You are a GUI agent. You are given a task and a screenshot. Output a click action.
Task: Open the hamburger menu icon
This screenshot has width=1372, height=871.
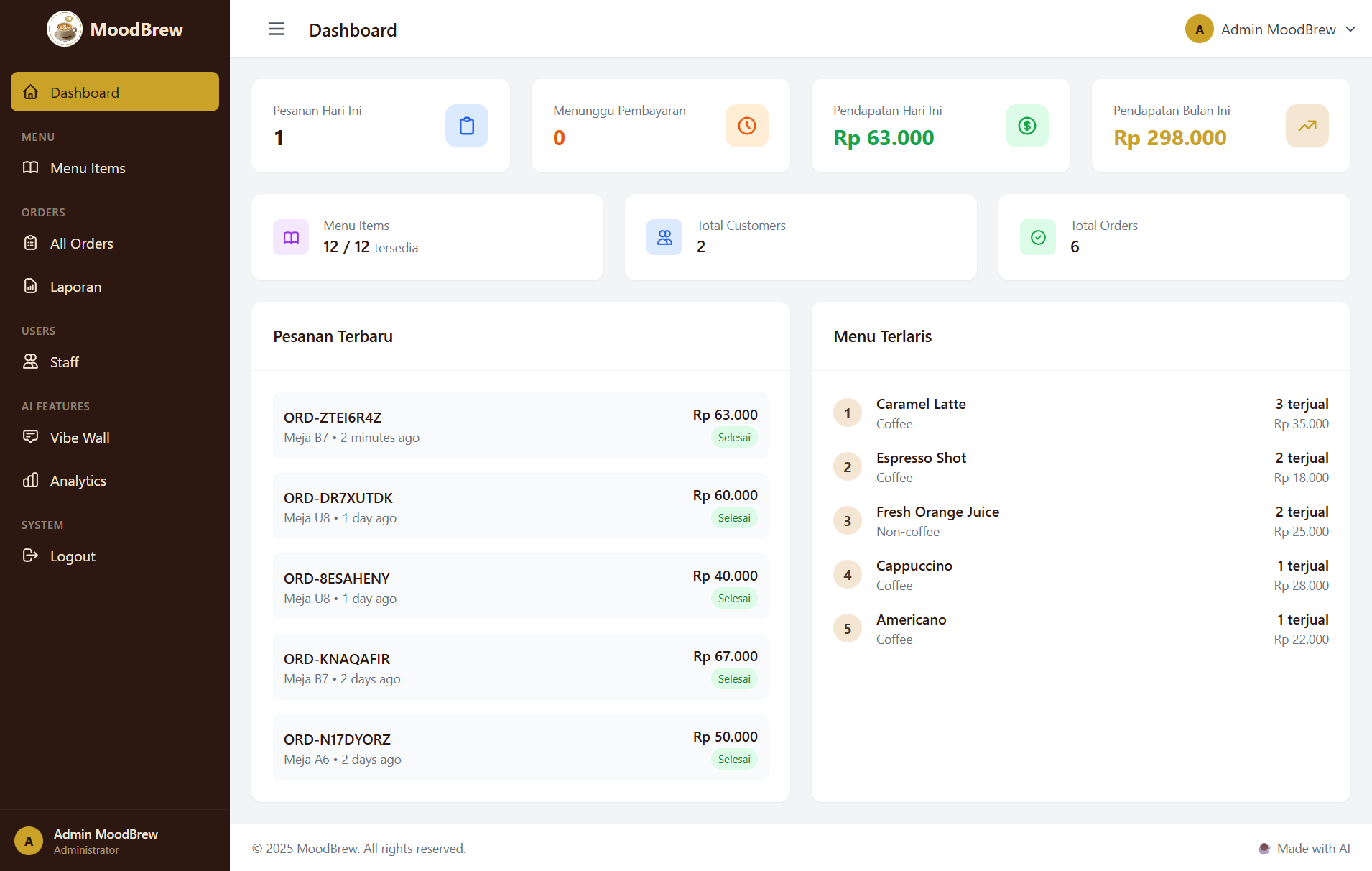(276, 29)
